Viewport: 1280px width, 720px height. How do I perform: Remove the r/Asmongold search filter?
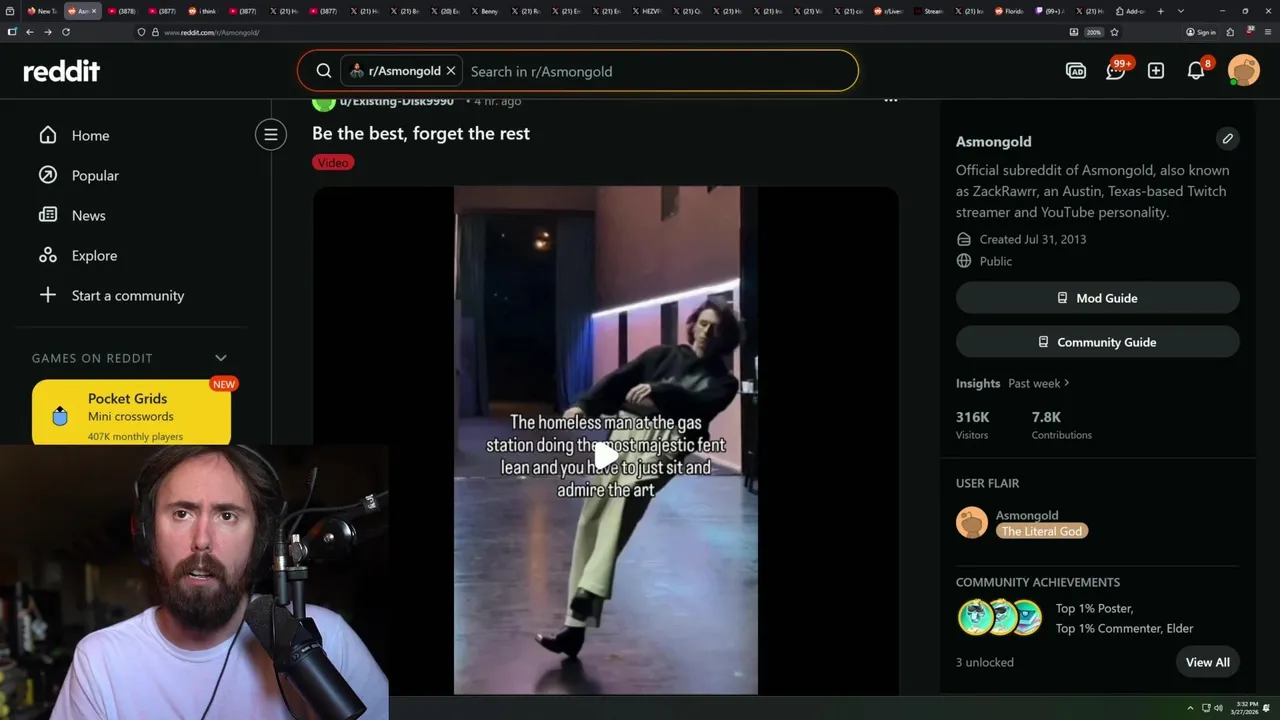pos(451,71)
